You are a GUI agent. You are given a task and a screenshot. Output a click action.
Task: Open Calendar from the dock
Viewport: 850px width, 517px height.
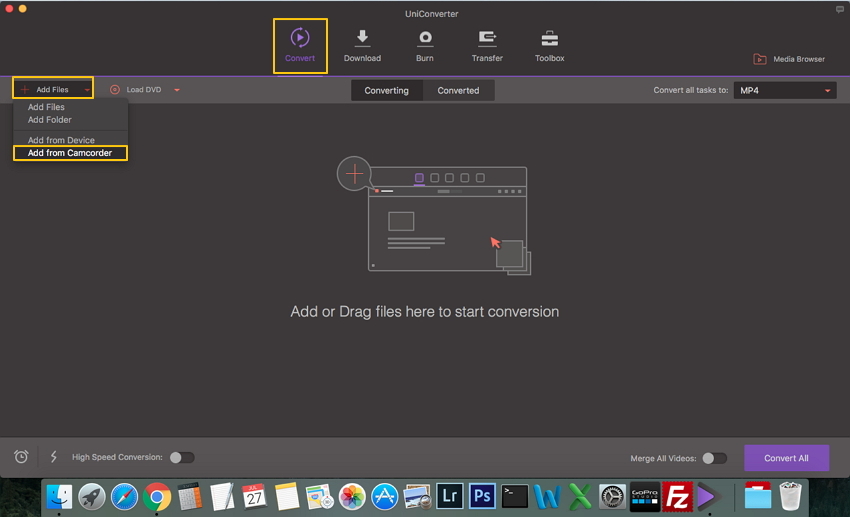[254, 496]
